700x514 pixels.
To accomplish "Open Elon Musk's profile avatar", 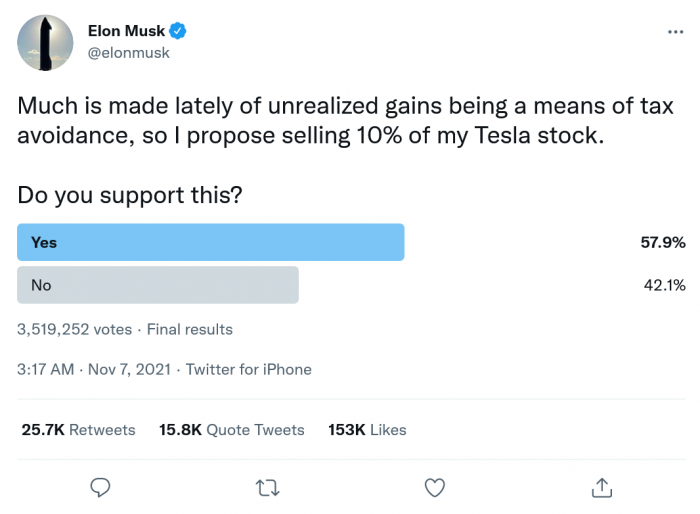I will tap(45, 42).
